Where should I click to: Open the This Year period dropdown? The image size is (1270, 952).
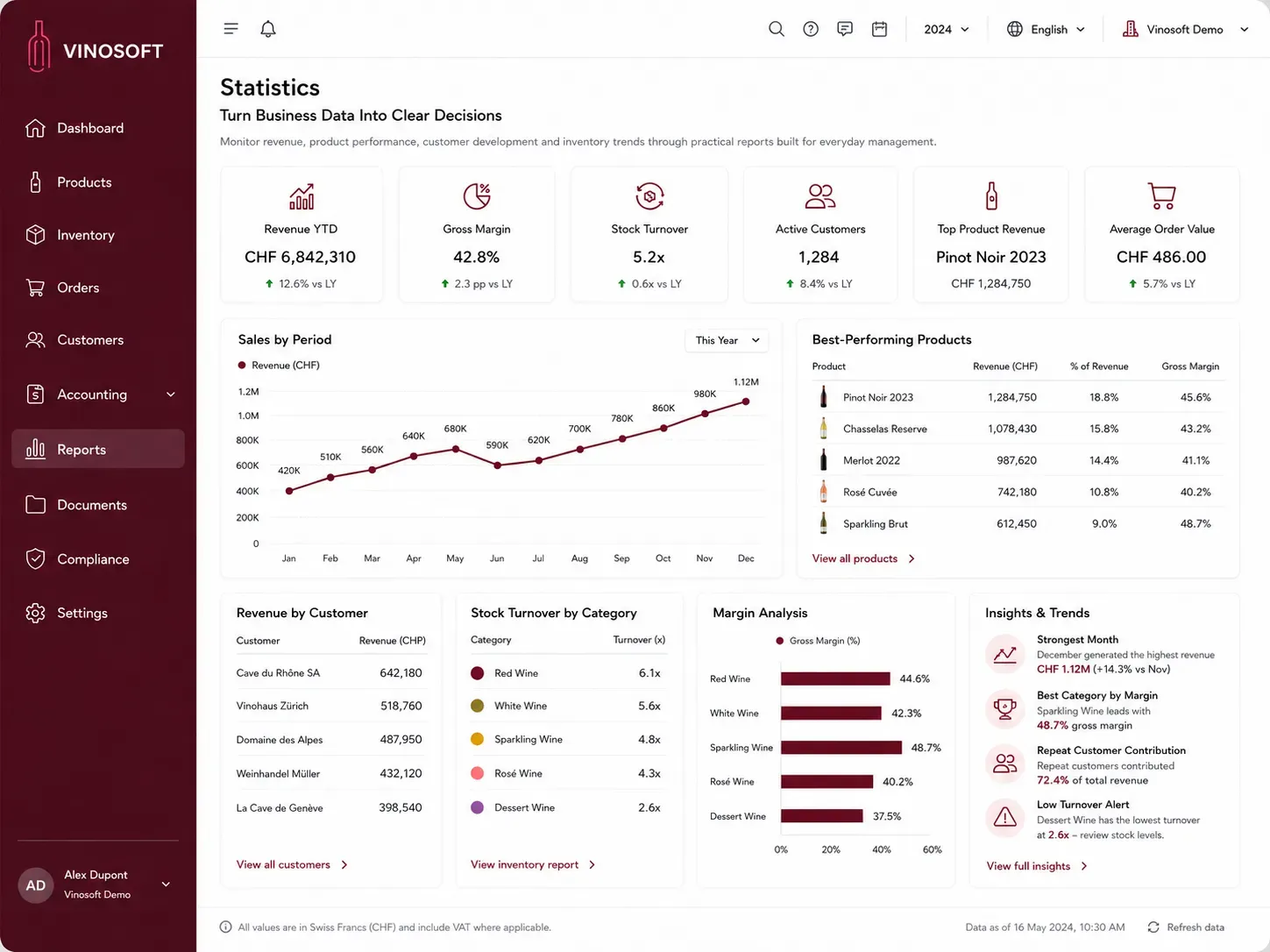click(727, 340)
